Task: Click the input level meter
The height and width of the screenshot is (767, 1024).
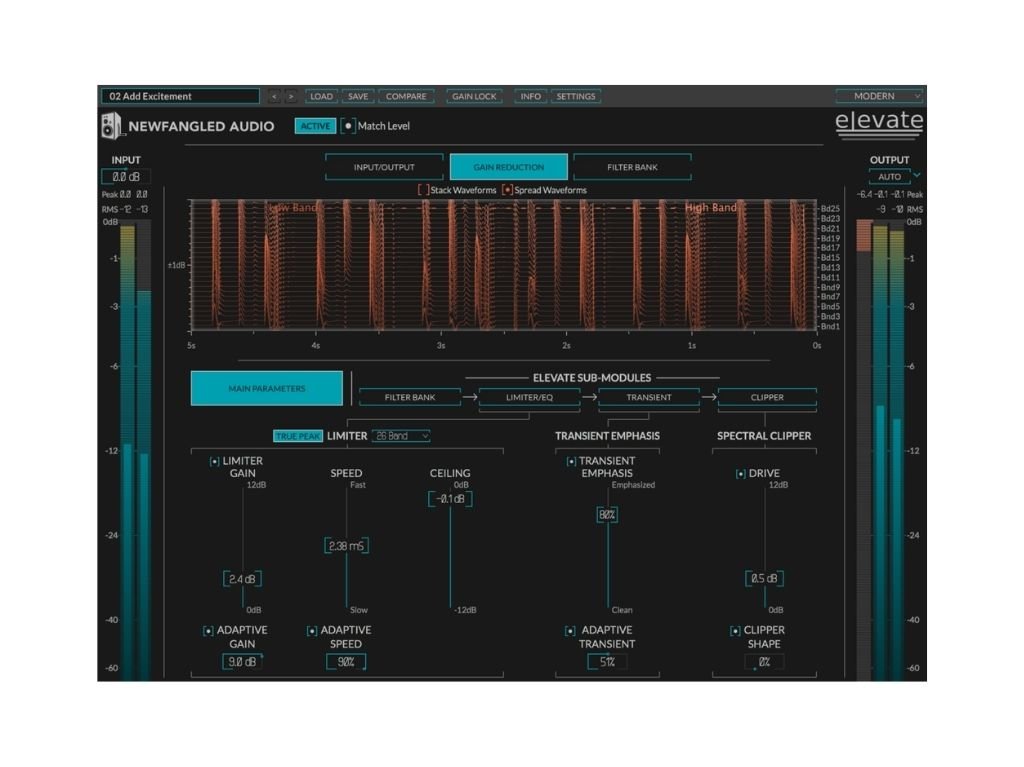Action: [136, 449]
